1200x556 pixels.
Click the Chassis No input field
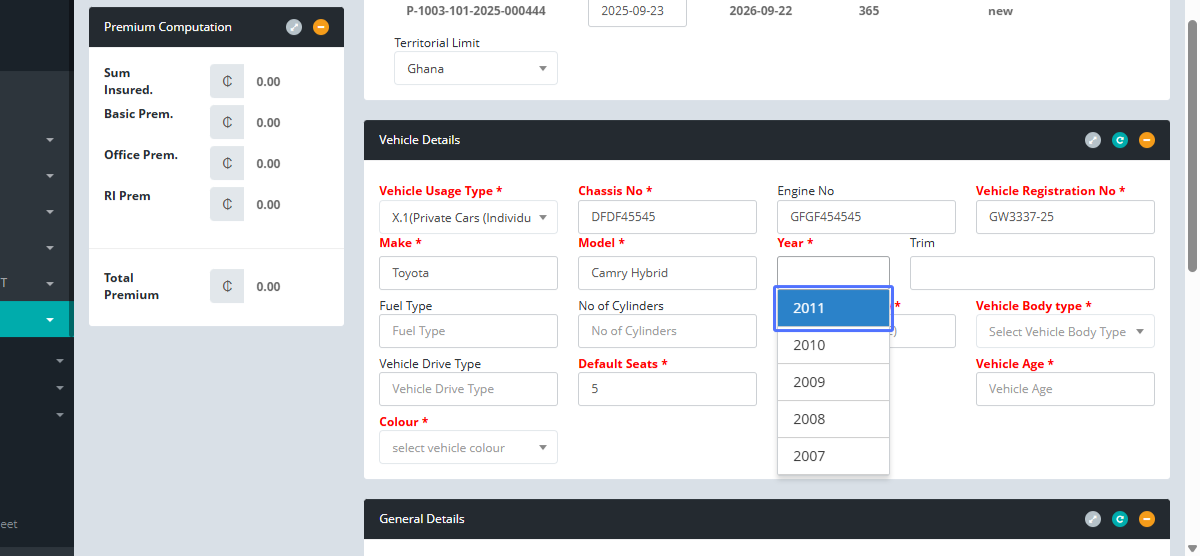(x=667, y=217)
